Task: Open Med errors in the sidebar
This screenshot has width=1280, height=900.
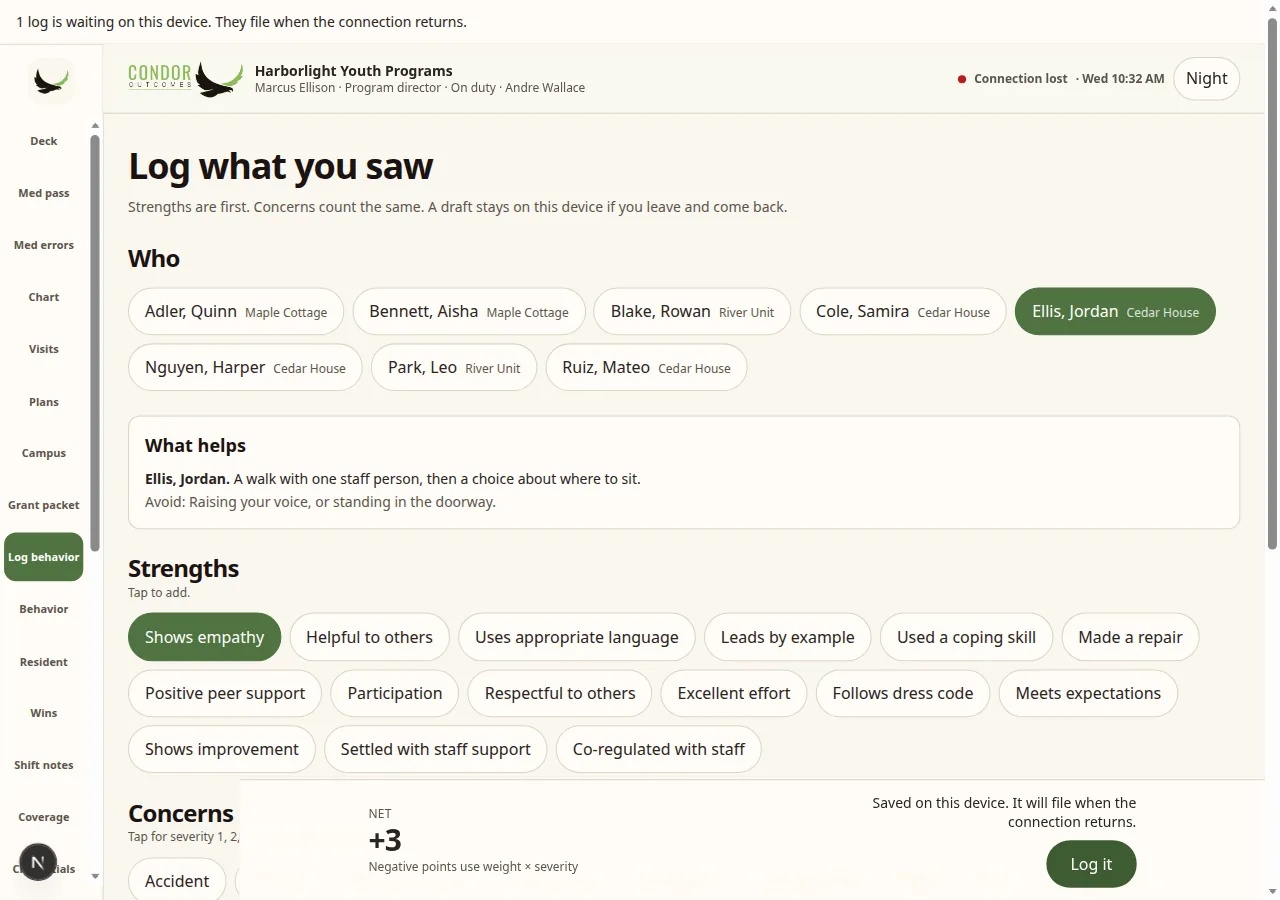Action: point(44,245)
